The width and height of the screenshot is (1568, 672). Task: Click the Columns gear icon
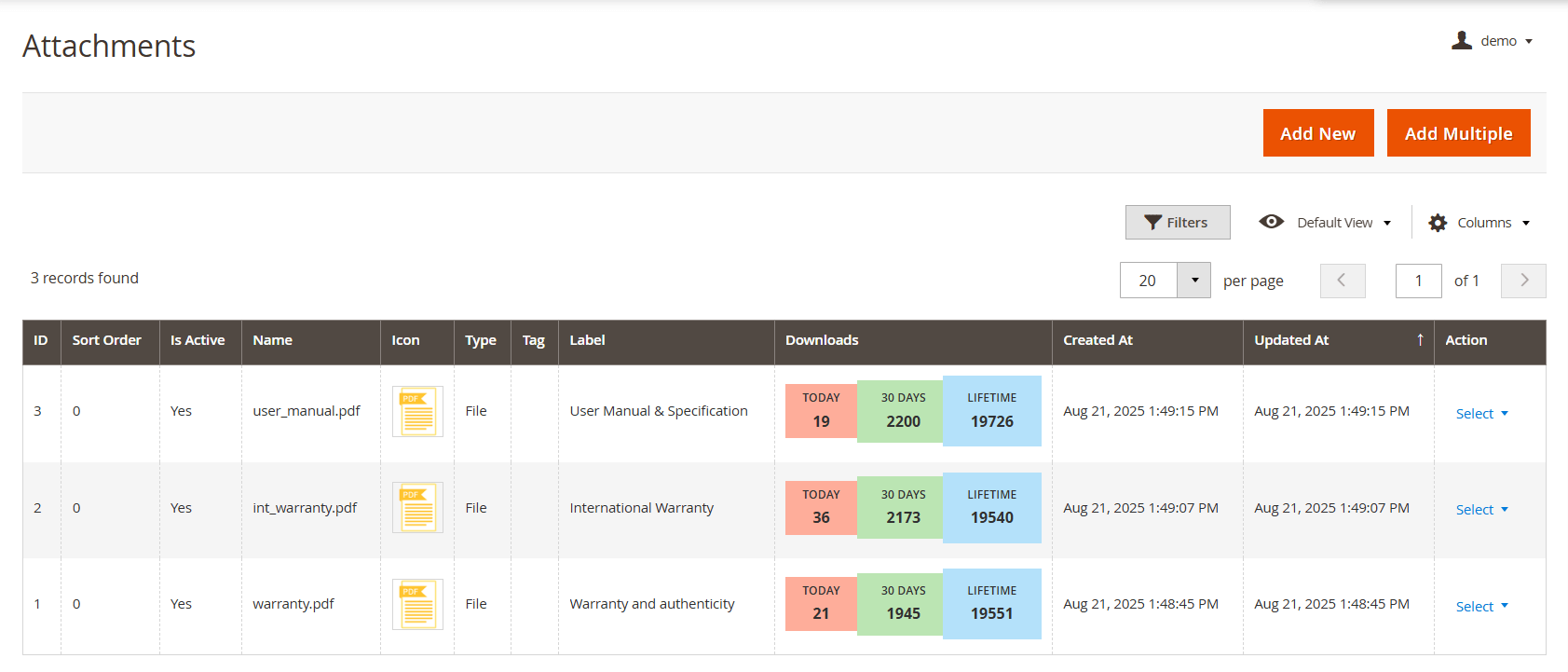[x=1438, y=223]
